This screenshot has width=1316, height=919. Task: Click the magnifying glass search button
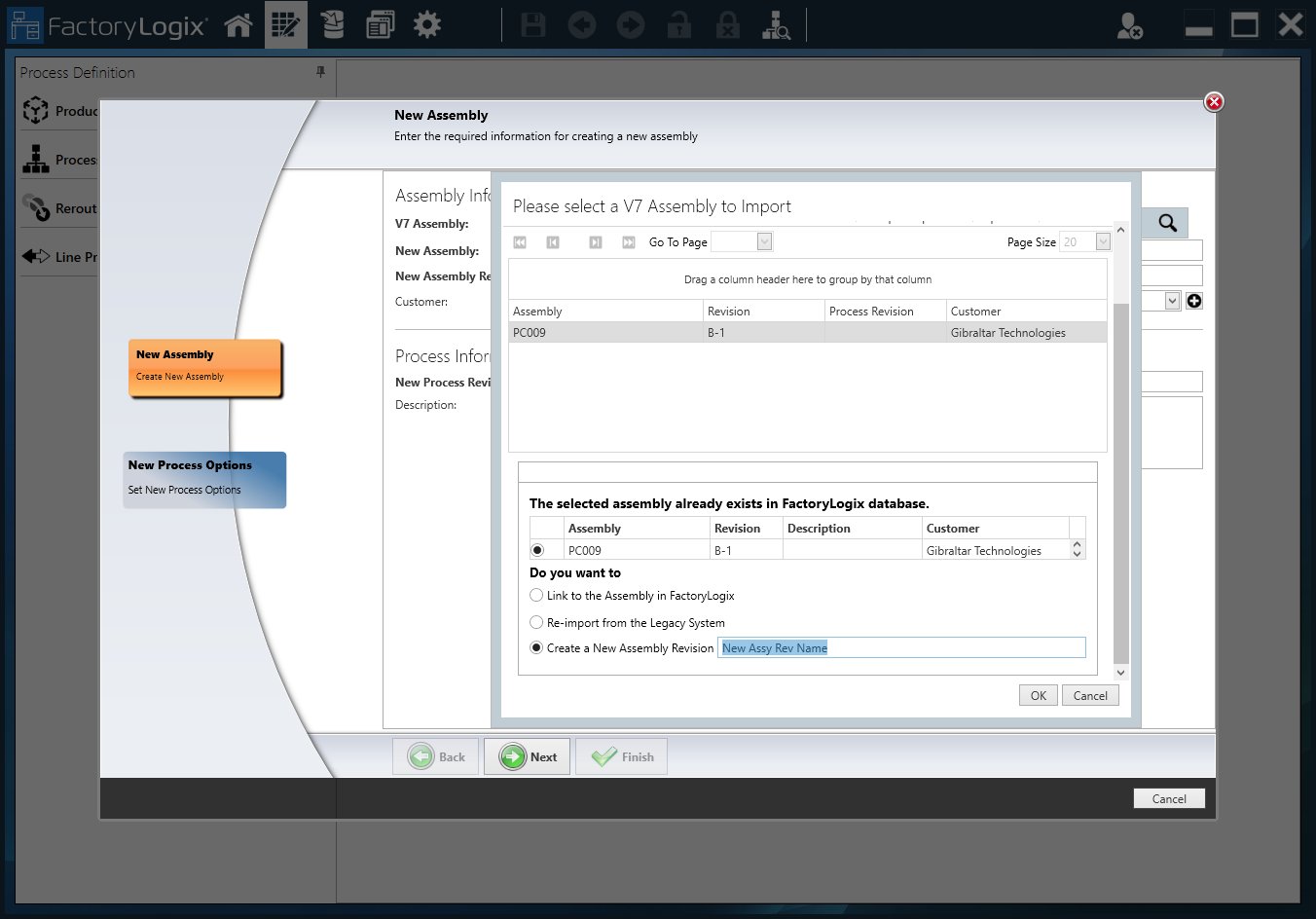point(1167,223)
